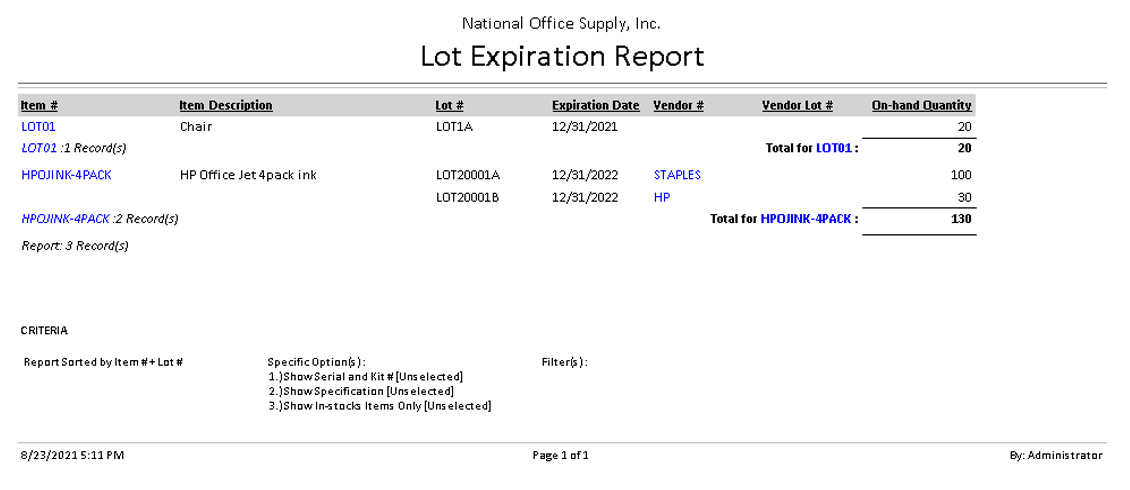Select the LOT20001B lot number cell

coord(467,197)
